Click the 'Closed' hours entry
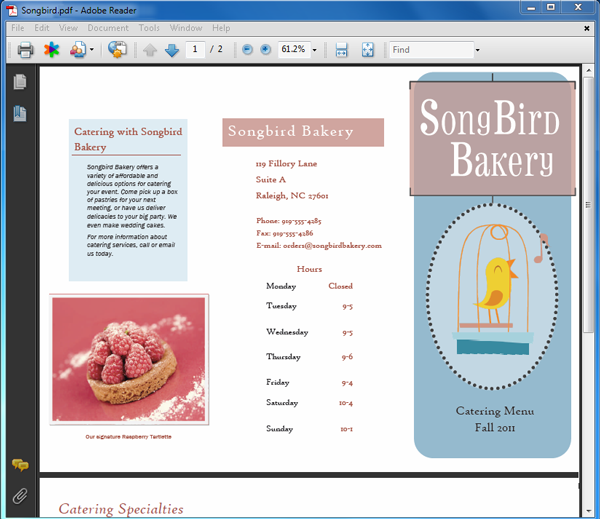The image size is (600, 519). (x=341, y=286)
